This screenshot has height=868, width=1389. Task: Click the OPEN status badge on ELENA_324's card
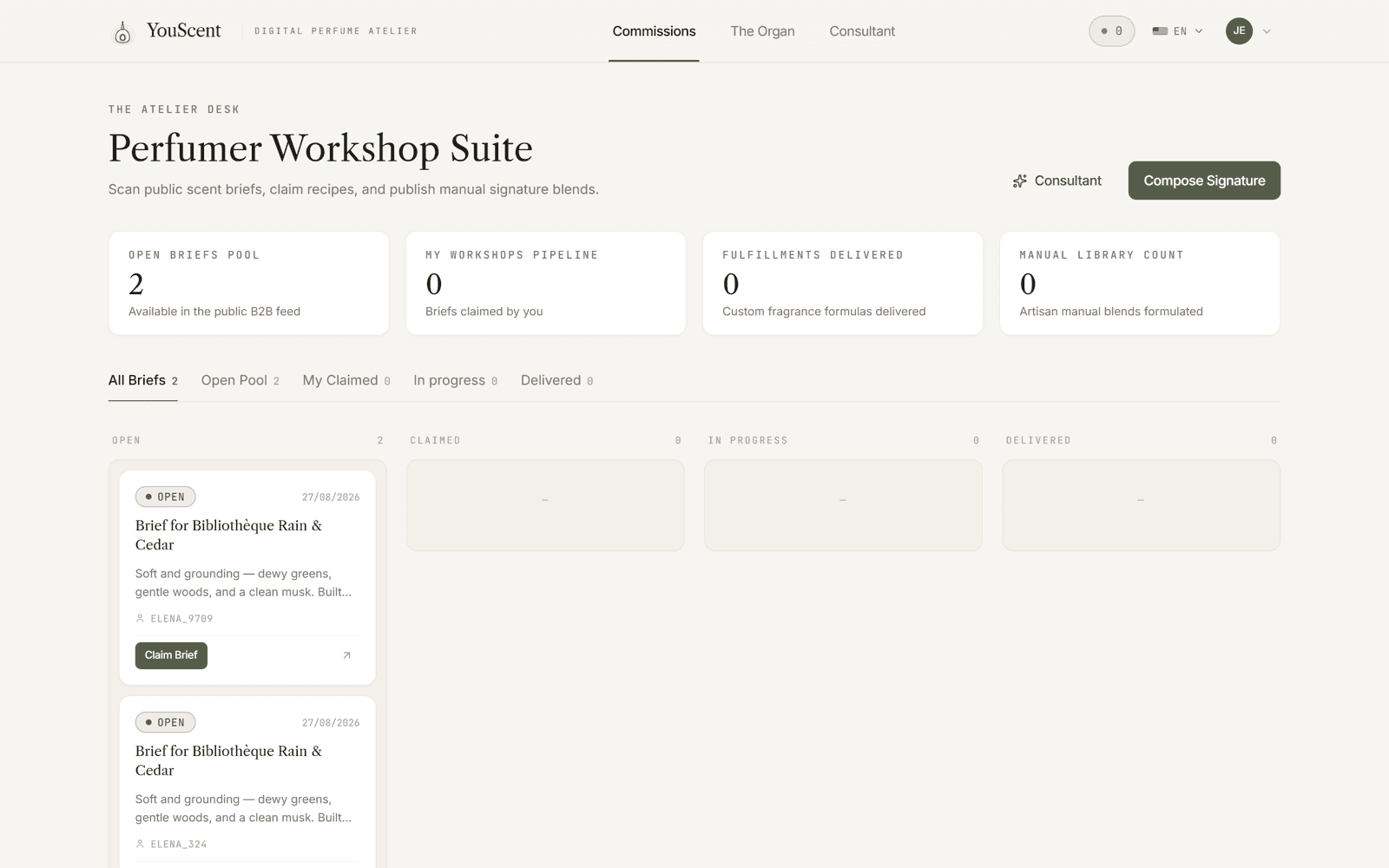[x=165, y=723]
